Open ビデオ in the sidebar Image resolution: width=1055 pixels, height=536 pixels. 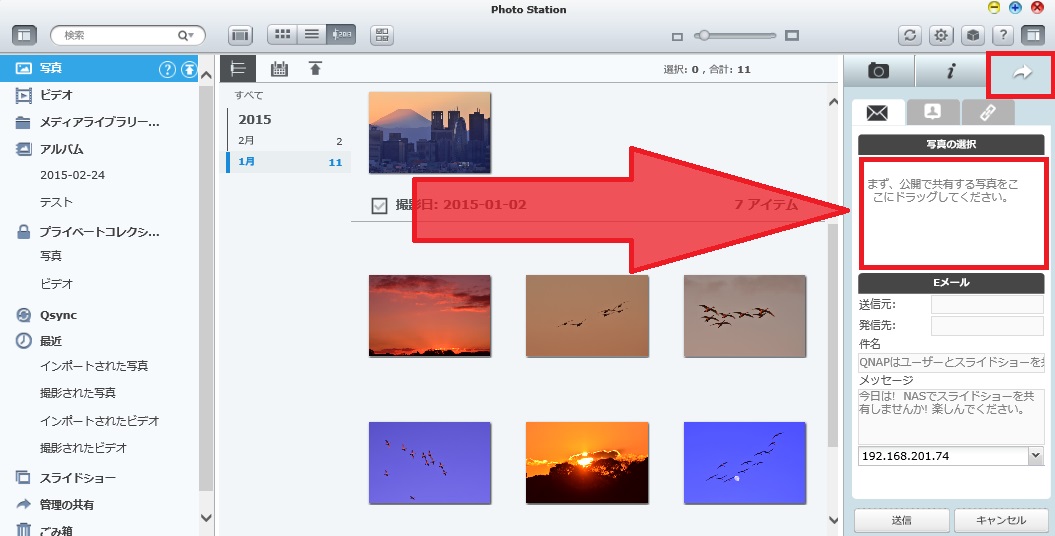click(x=56, y=95)
